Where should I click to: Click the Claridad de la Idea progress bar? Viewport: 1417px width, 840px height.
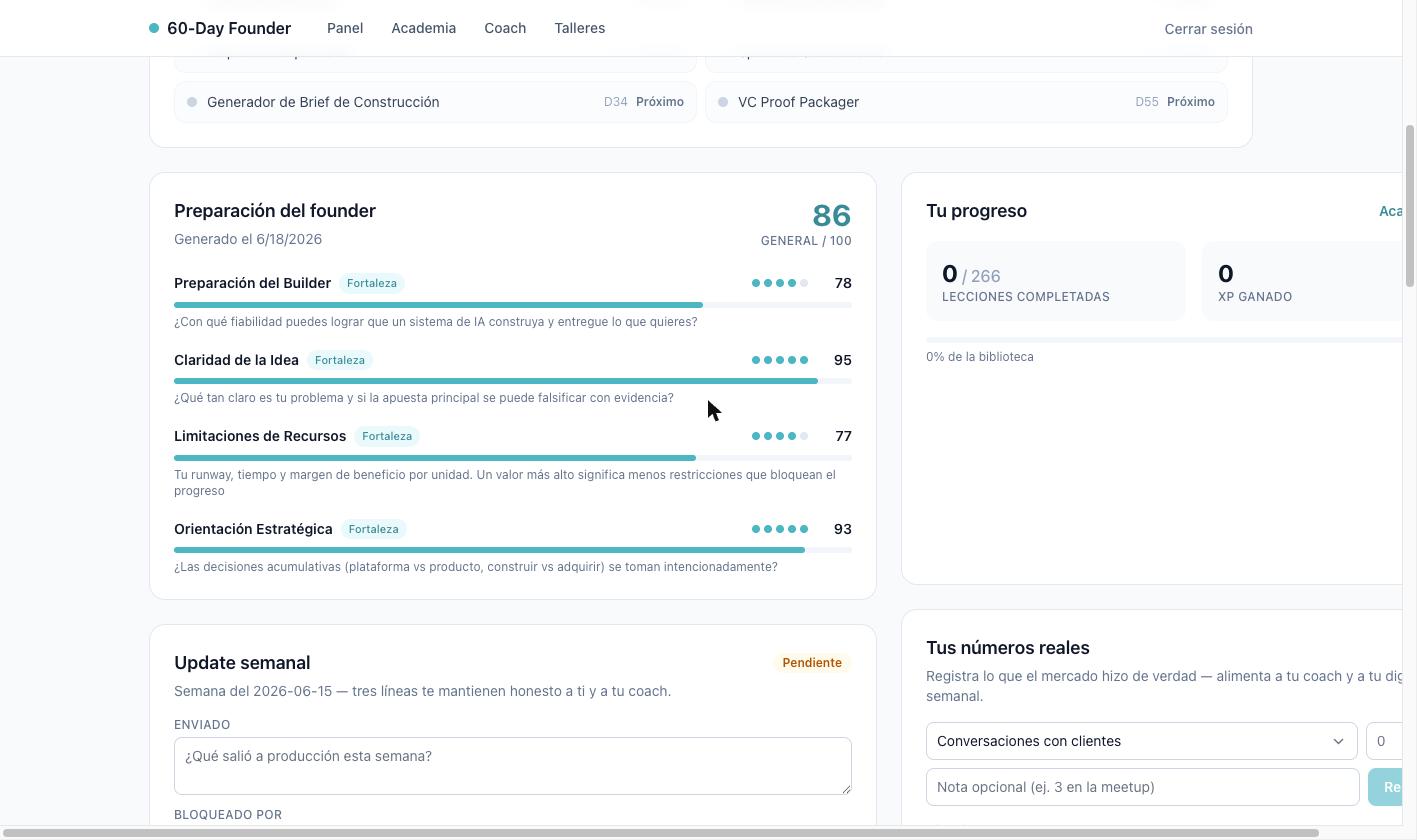513,381
